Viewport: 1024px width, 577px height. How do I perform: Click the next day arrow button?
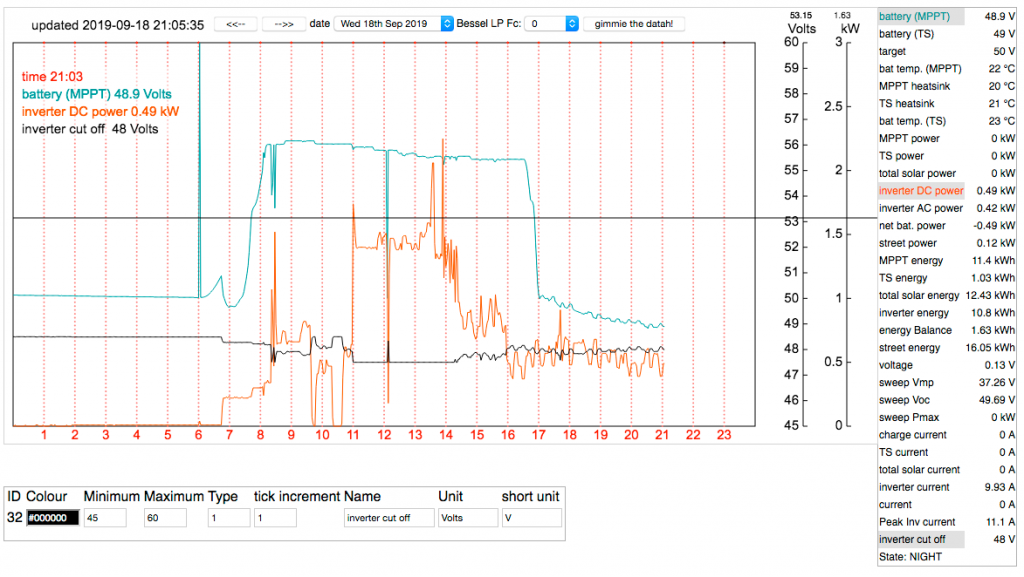pos(284,24)
